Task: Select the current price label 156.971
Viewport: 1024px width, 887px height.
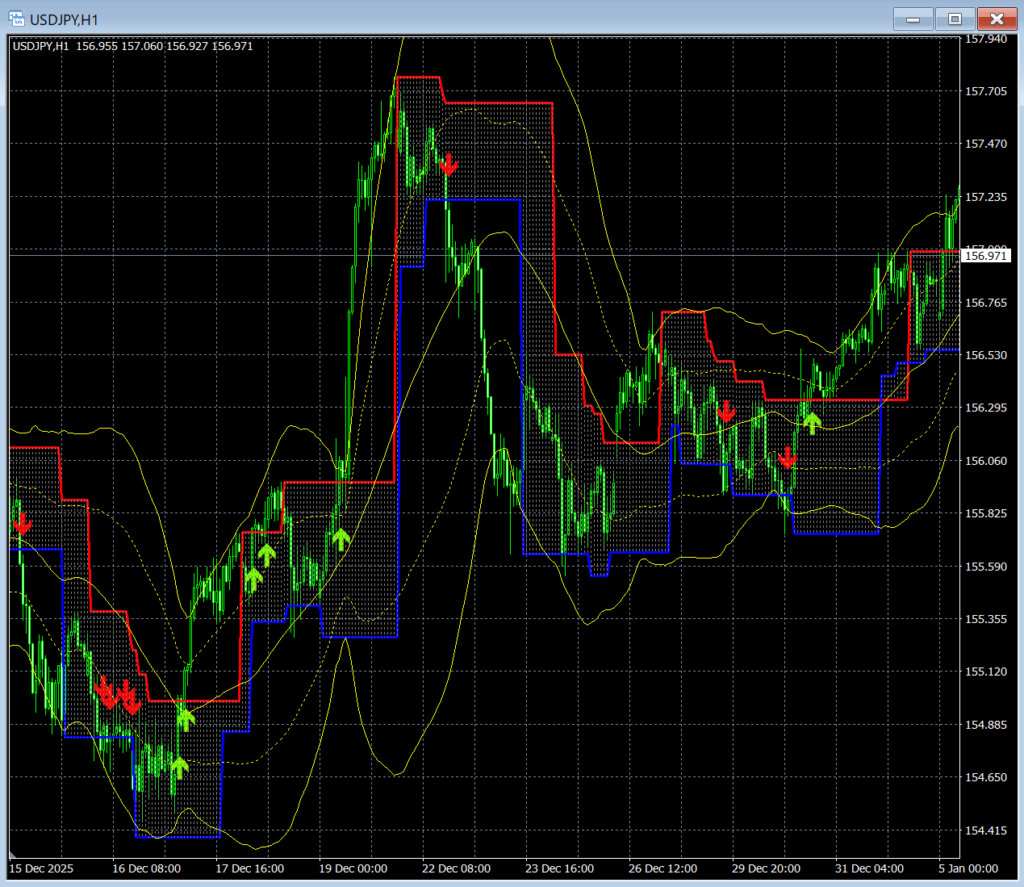Action: [x=984, y=256]
